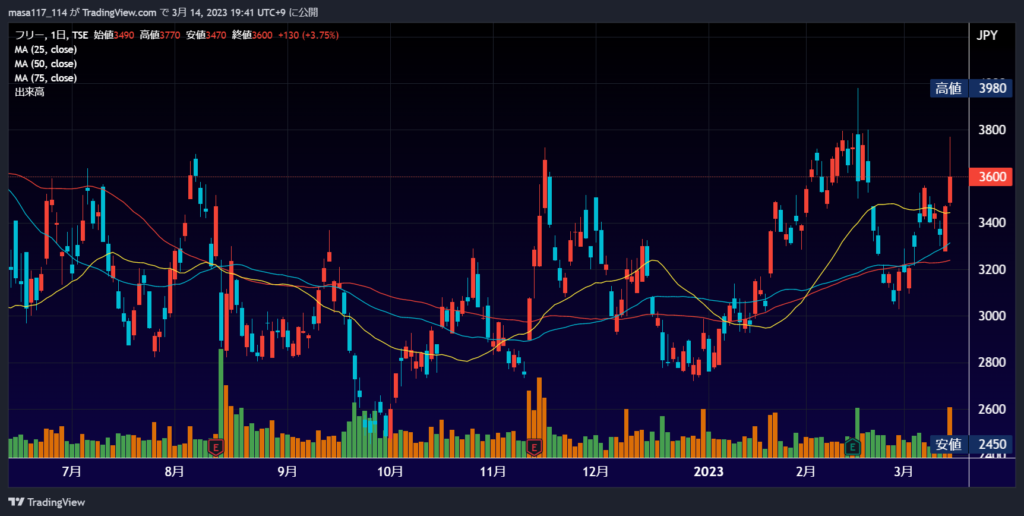
Task: Click the 9月 time axis label
Action: pyautogui.click(x=287, y=472)
